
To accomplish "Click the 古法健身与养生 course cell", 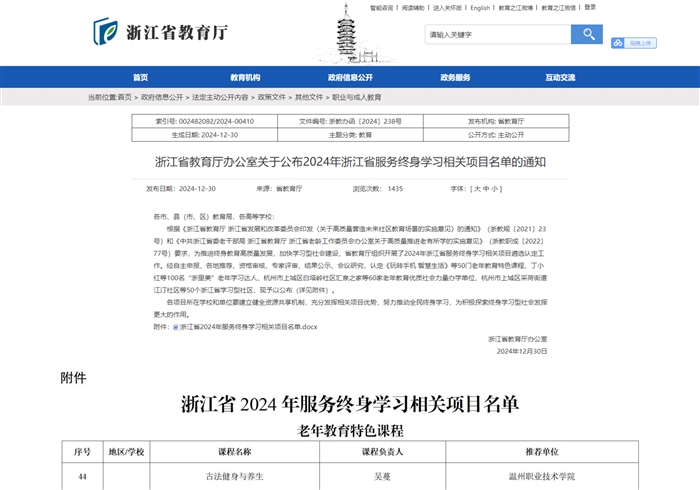I will (x=235, y=477).
